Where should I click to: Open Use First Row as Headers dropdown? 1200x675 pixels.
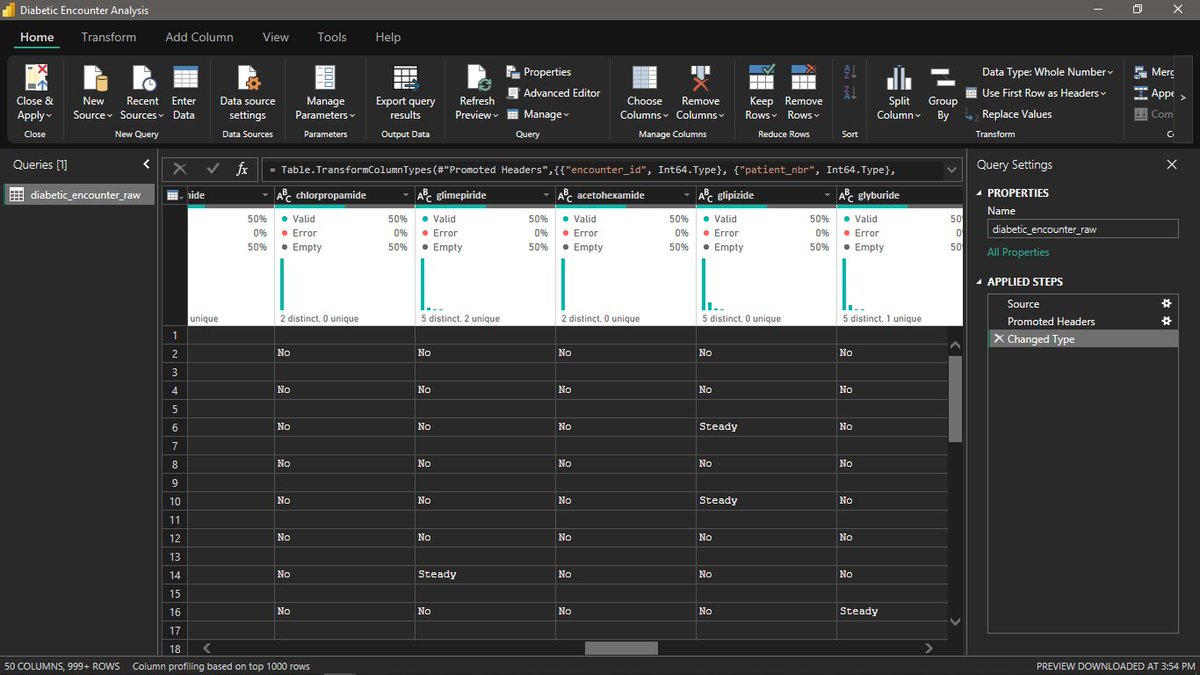point(1035,93)
